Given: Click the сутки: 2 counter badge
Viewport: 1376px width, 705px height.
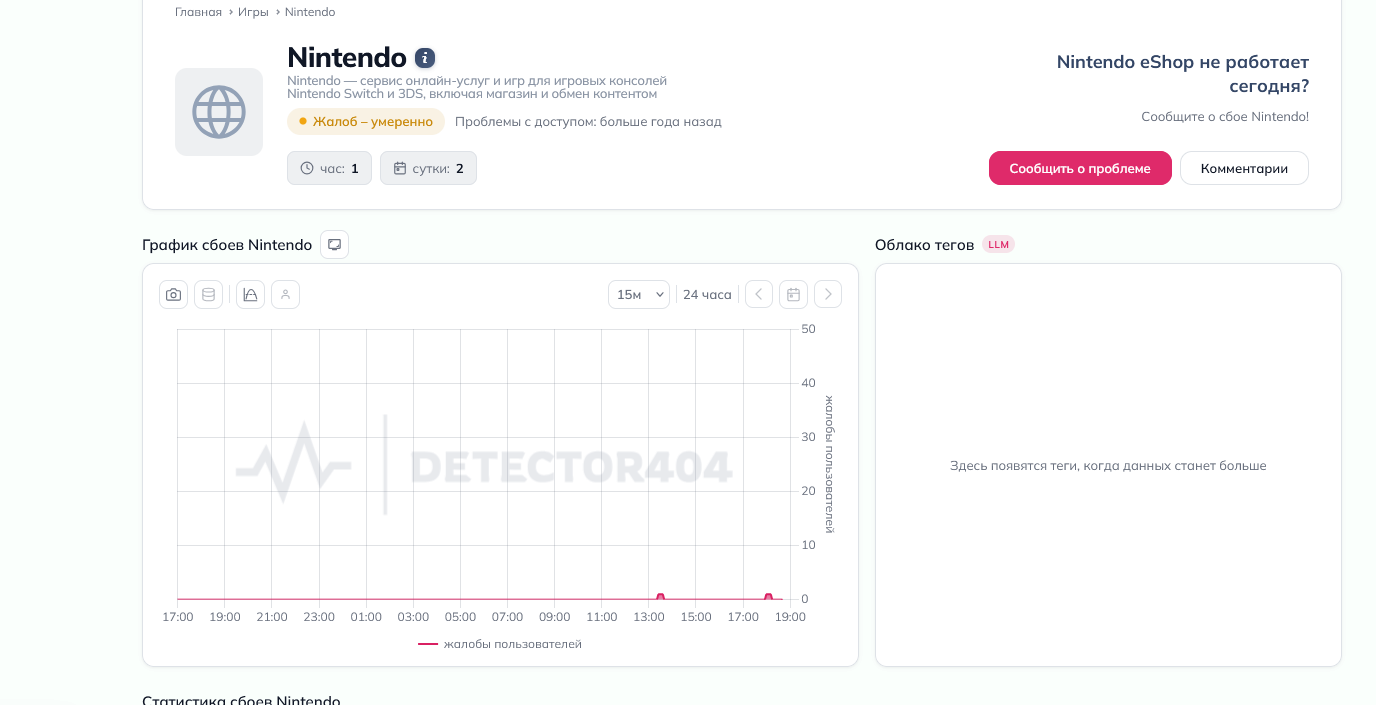Looking at the screenshot, I should 428,168.
